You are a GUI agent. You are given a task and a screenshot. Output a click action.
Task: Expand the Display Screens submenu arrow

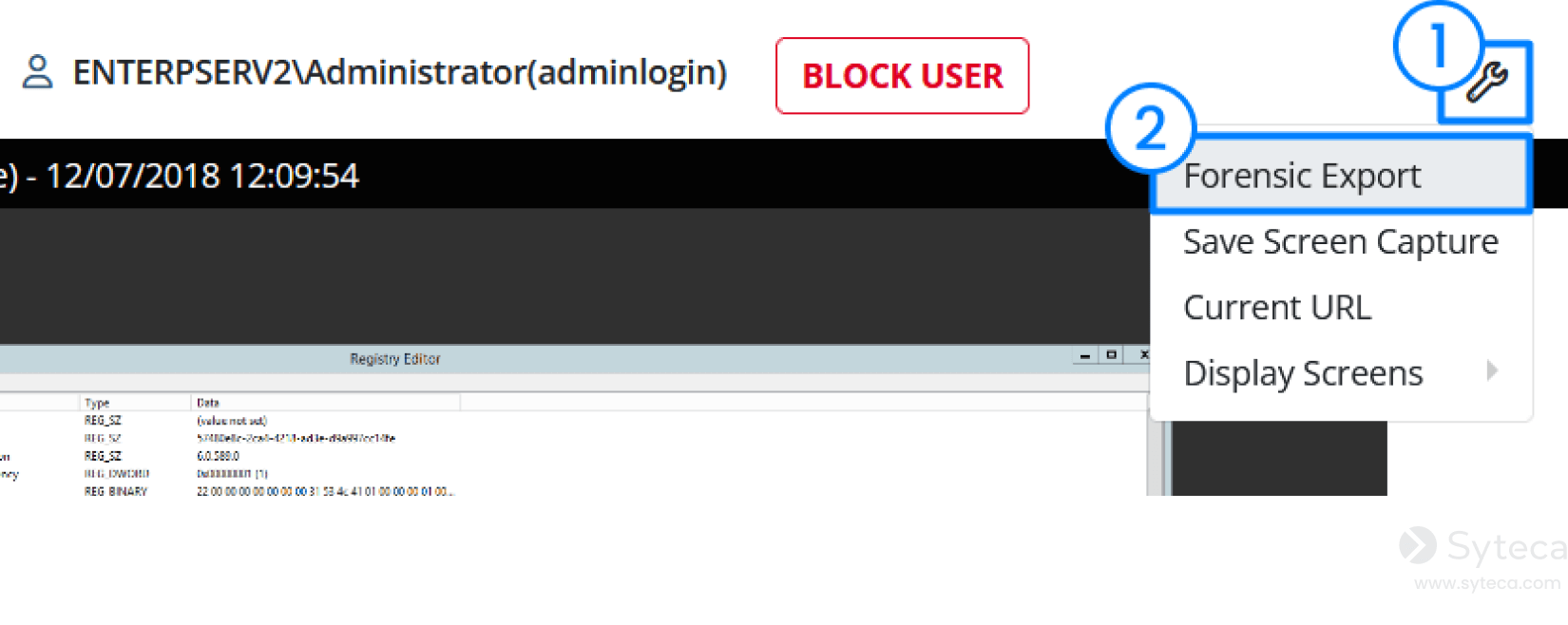(x=1492, y=371)
